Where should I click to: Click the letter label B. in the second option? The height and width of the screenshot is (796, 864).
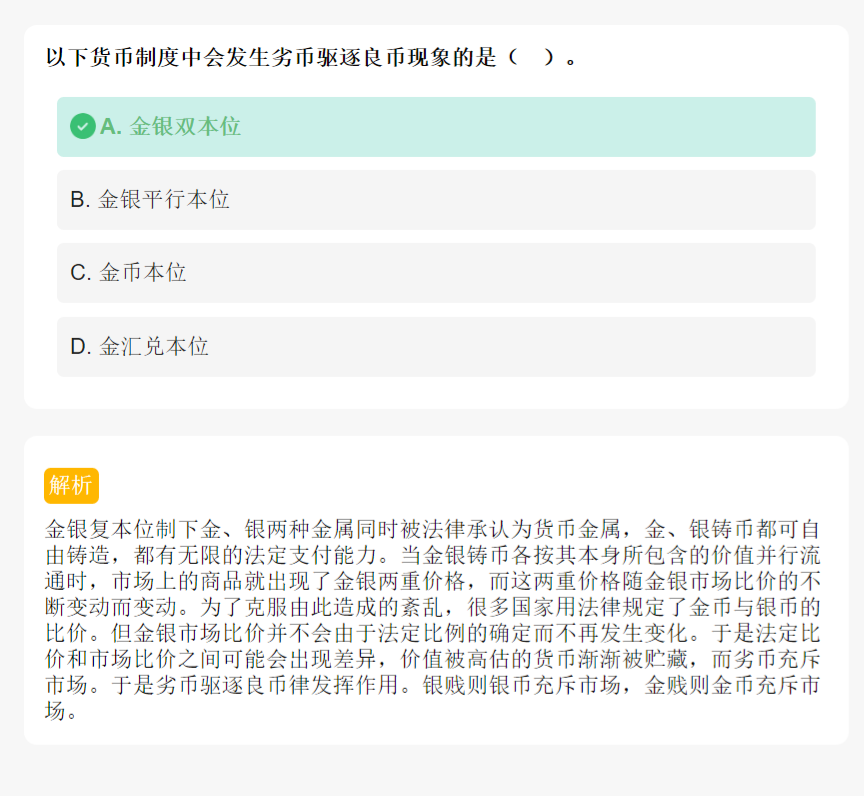click(x=80, y=200)
